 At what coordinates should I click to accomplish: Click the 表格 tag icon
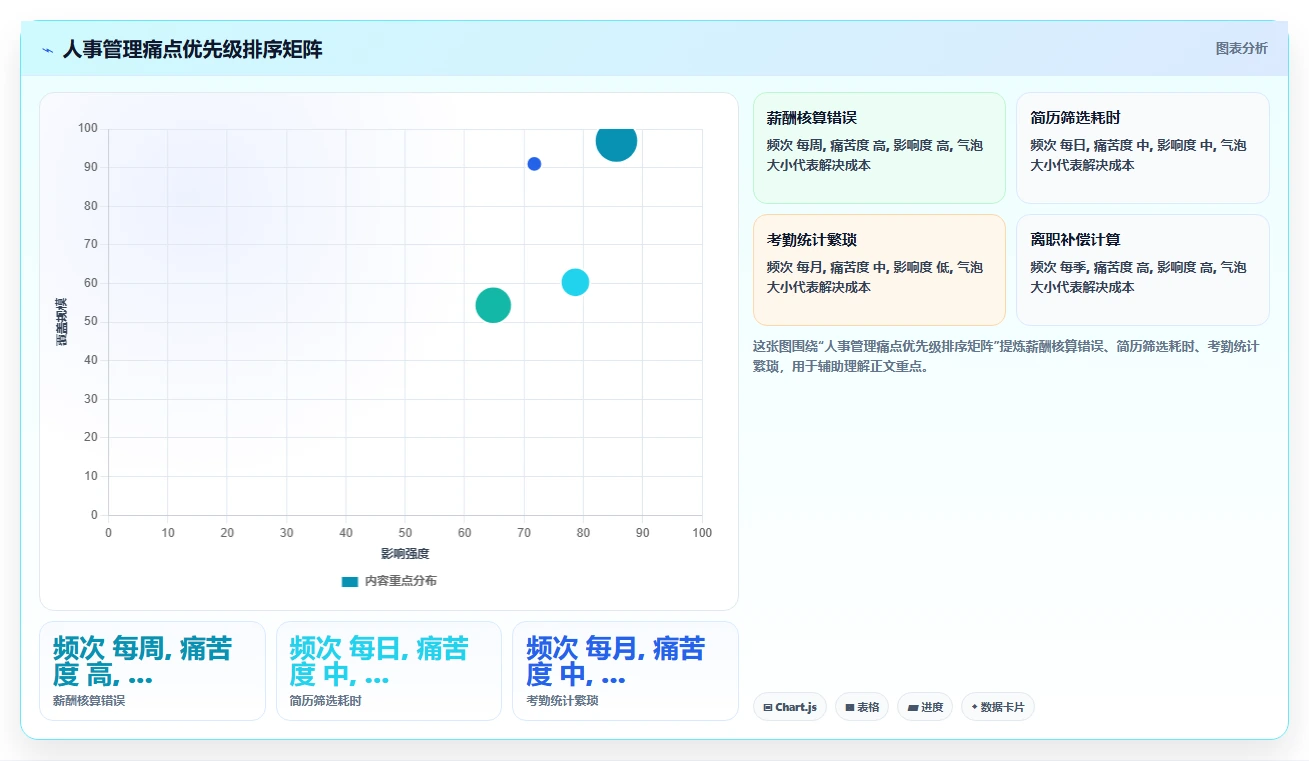[x=849, y=707]
